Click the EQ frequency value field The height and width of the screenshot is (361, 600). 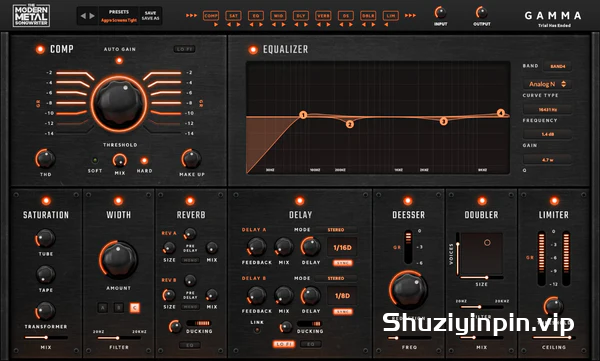(x=547, y=109)
